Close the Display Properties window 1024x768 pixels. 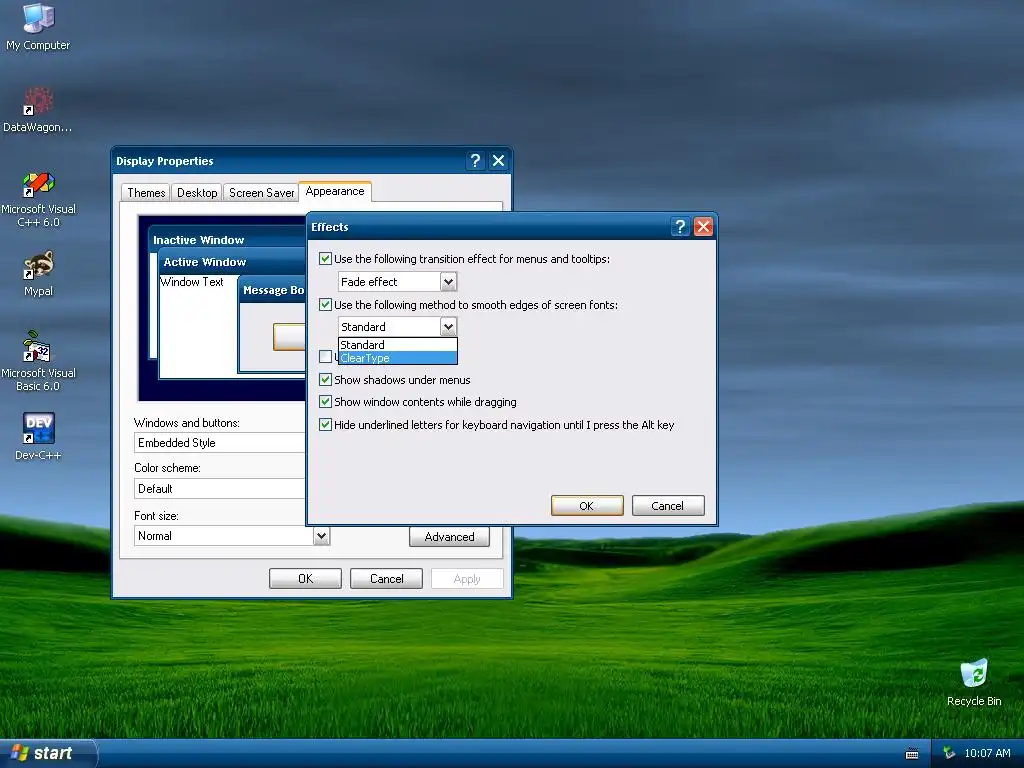pyautogui.click(x=498, y=161)
